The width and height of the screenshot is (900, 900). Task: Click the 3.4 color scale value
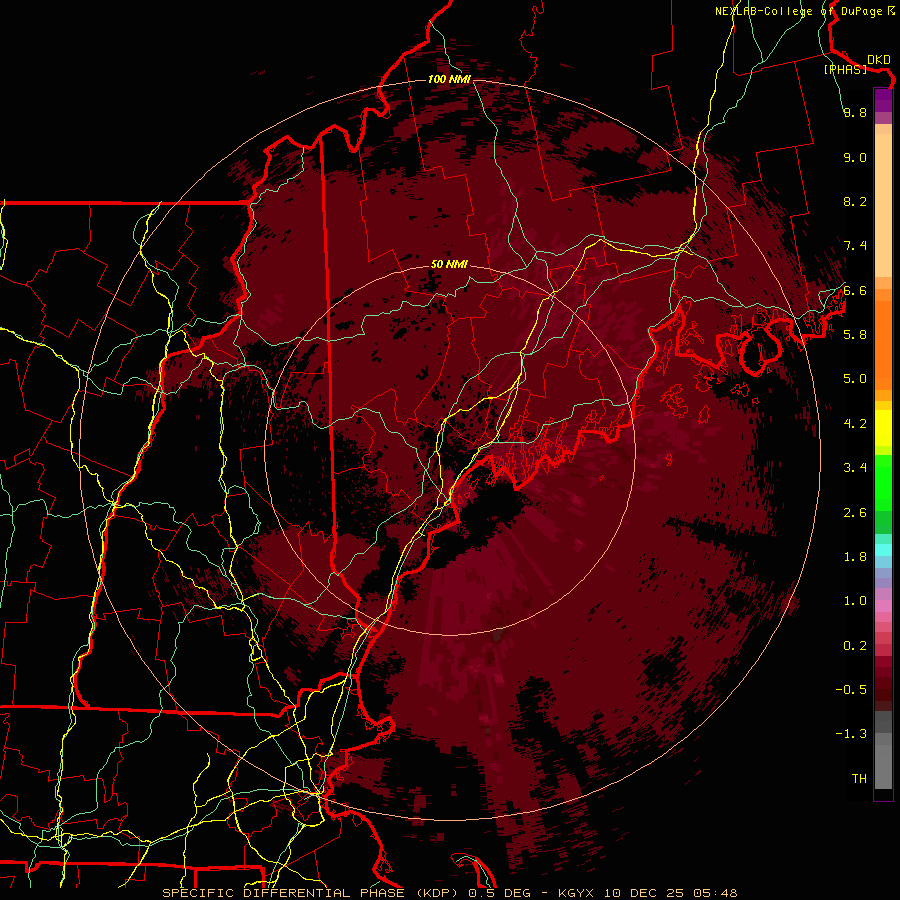click(x=855, y=468)
